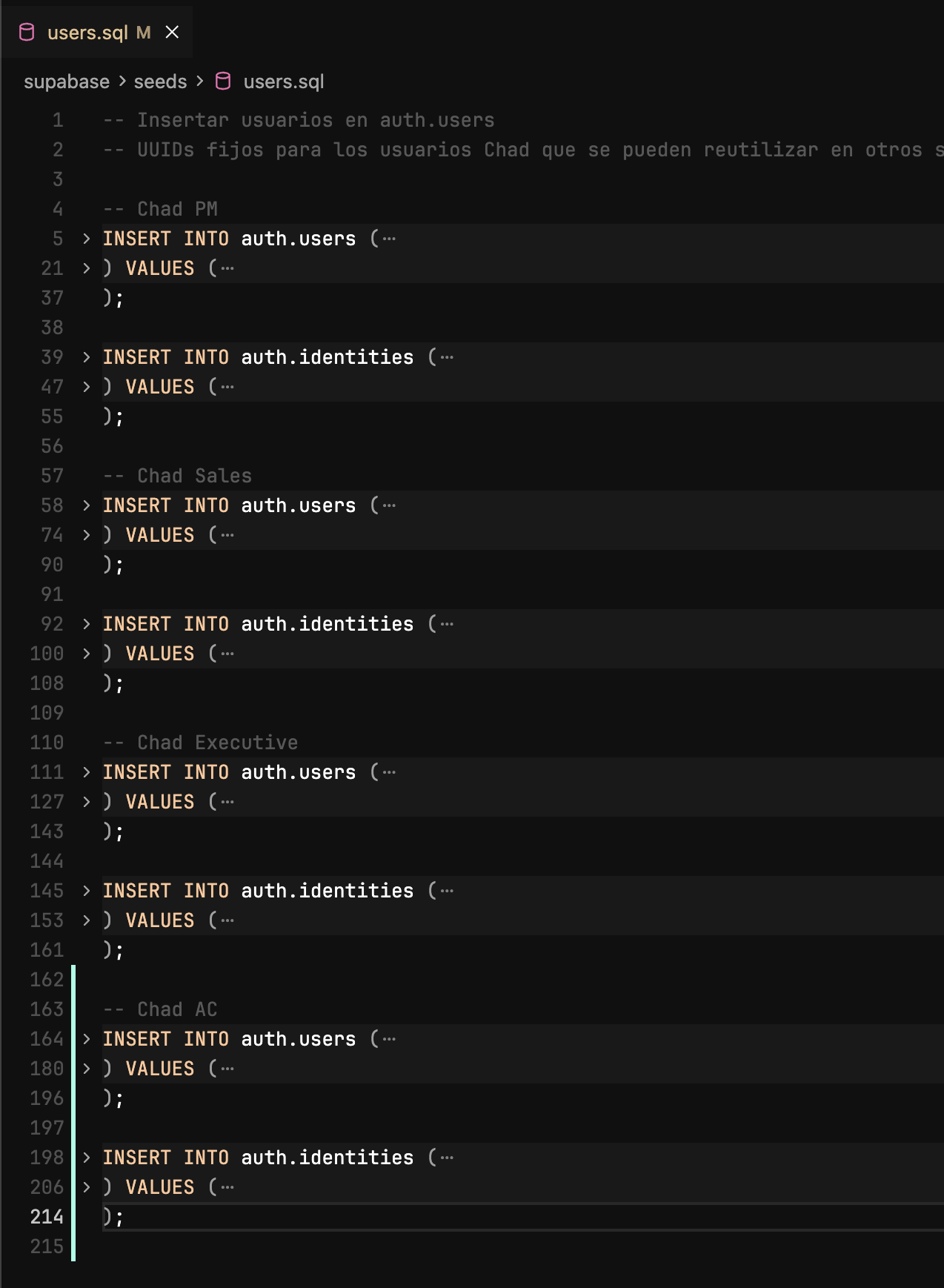Click the folded ellipsis on line 198

[447, 1158]
